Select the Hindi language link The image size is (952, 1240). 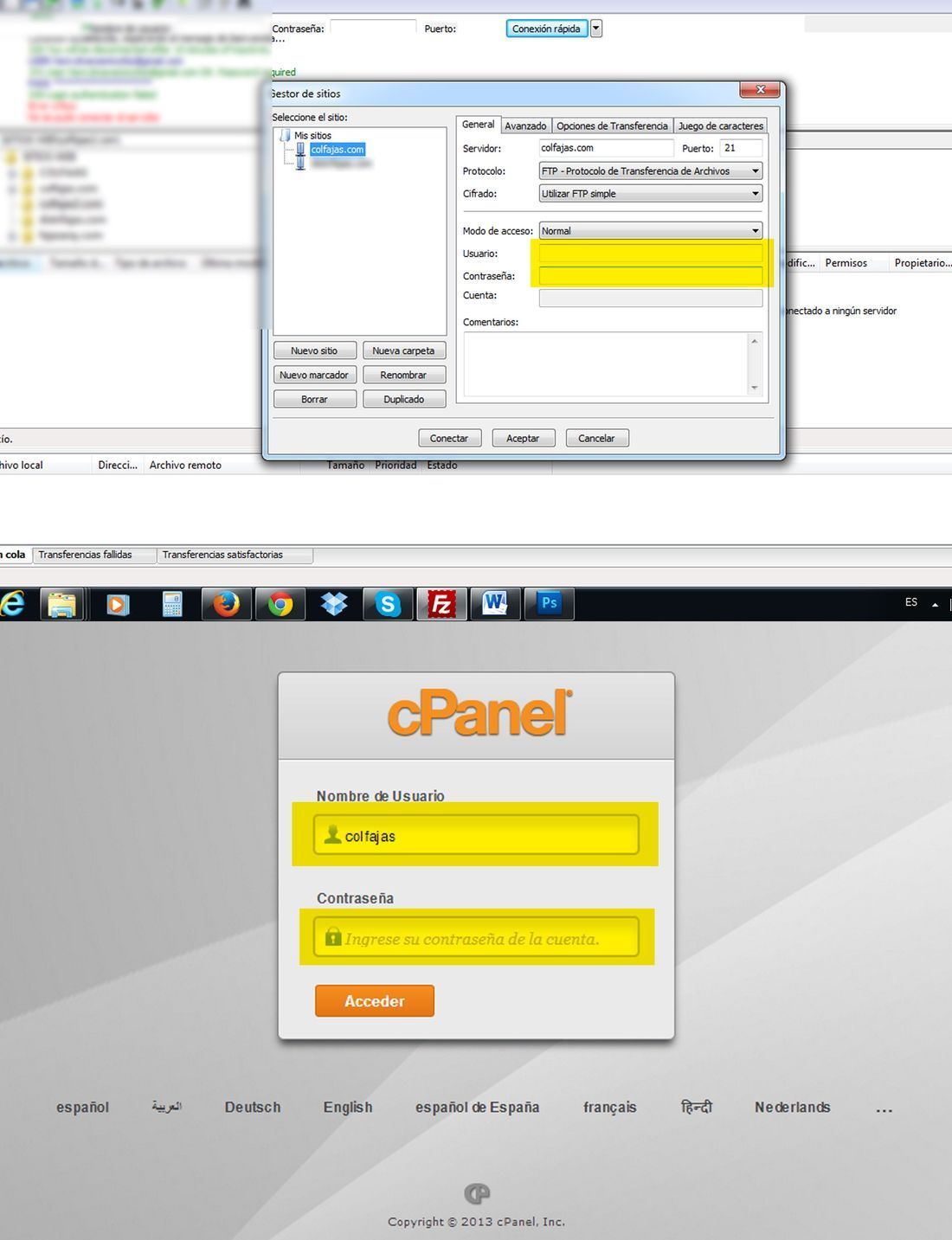click(x=696, y=1107)
